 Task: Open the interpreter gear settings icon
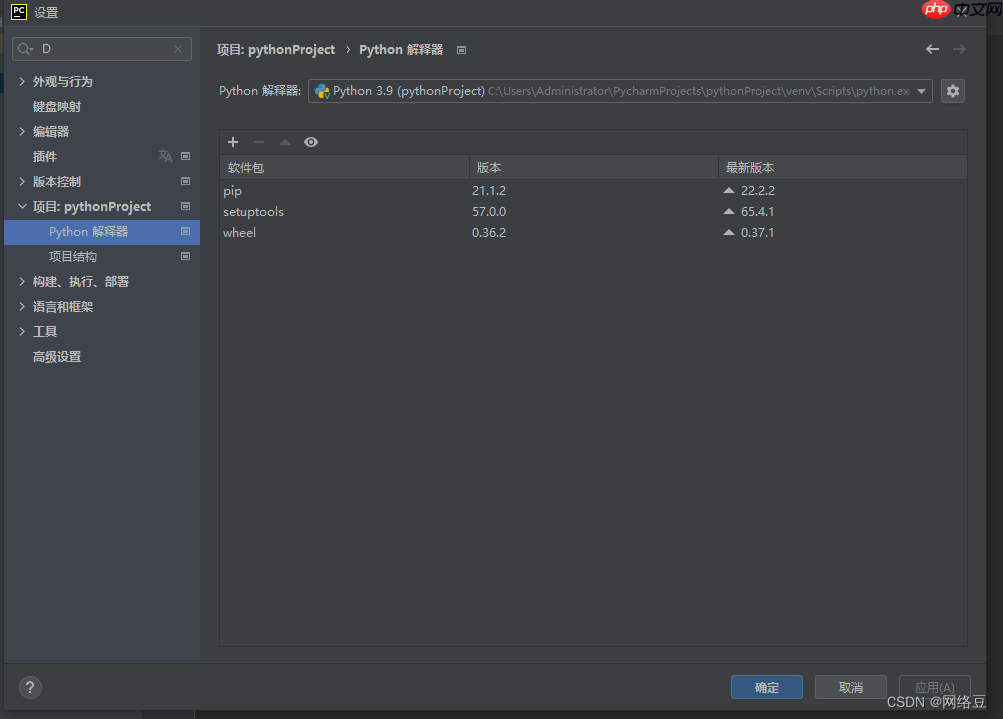point(953,91)
